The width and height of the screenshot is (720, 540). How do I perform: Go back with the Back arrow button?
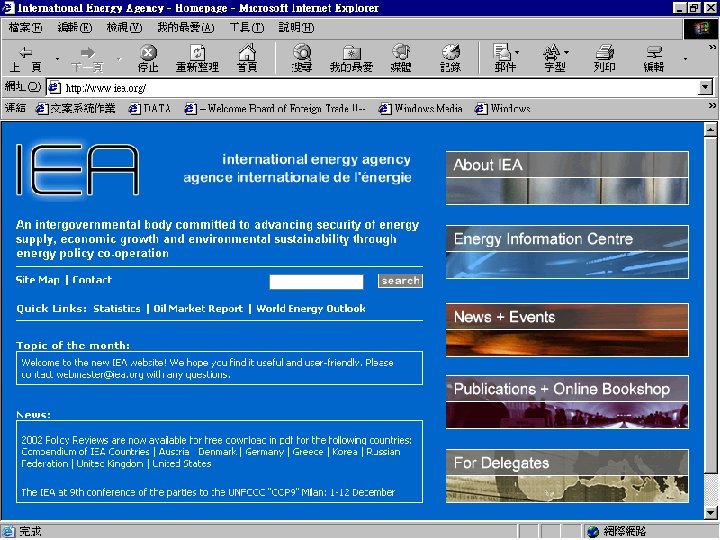point(26,58)
